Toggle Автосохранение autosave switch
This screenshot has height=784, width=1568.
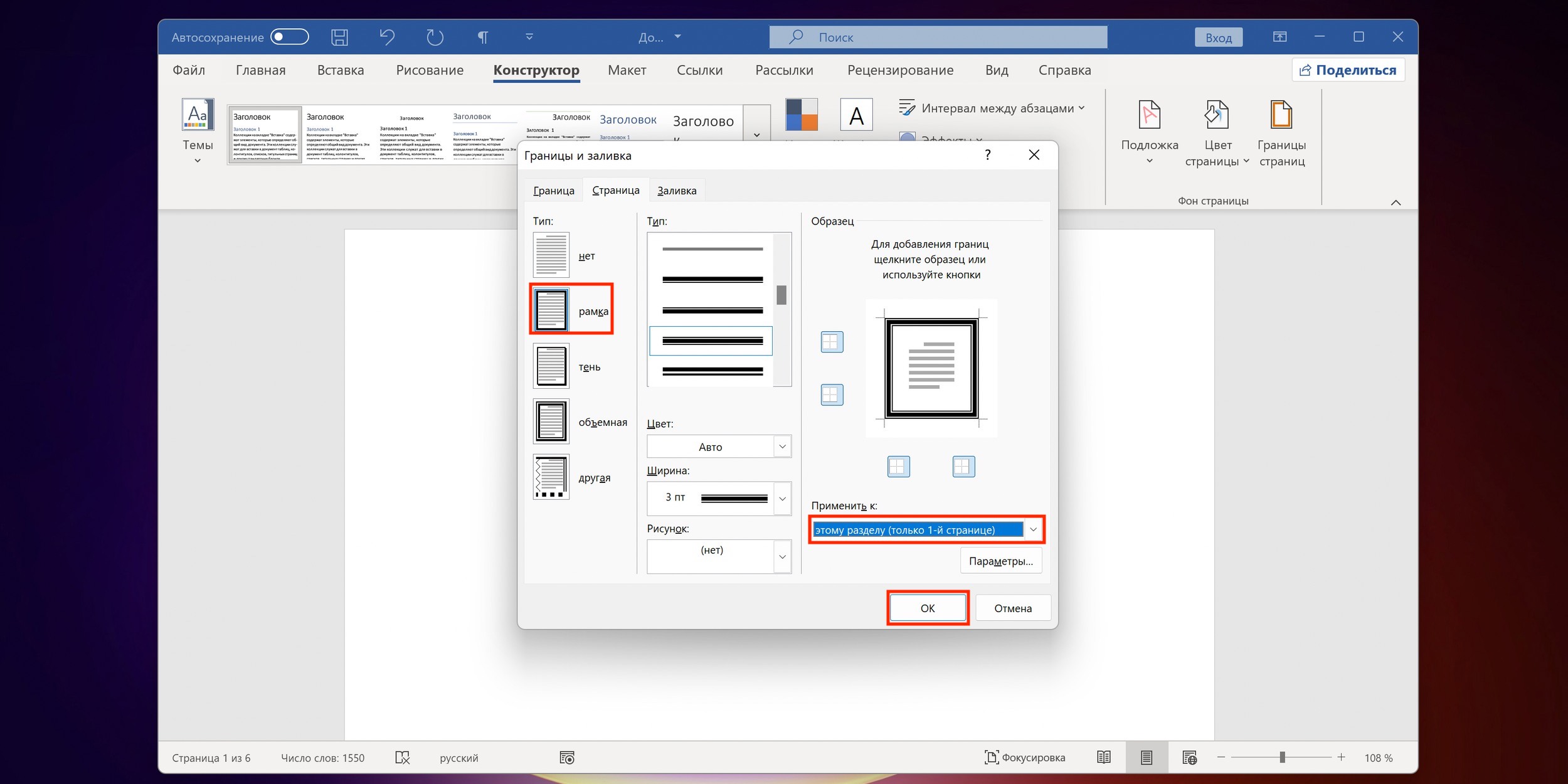coord(289,37)
